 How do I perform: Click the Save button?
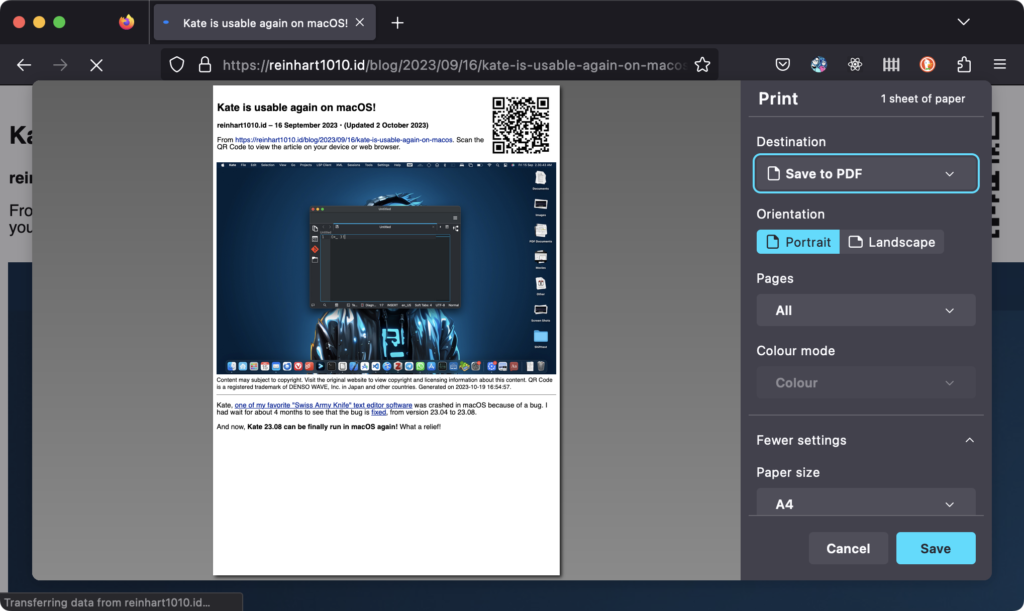click(935, 548)
